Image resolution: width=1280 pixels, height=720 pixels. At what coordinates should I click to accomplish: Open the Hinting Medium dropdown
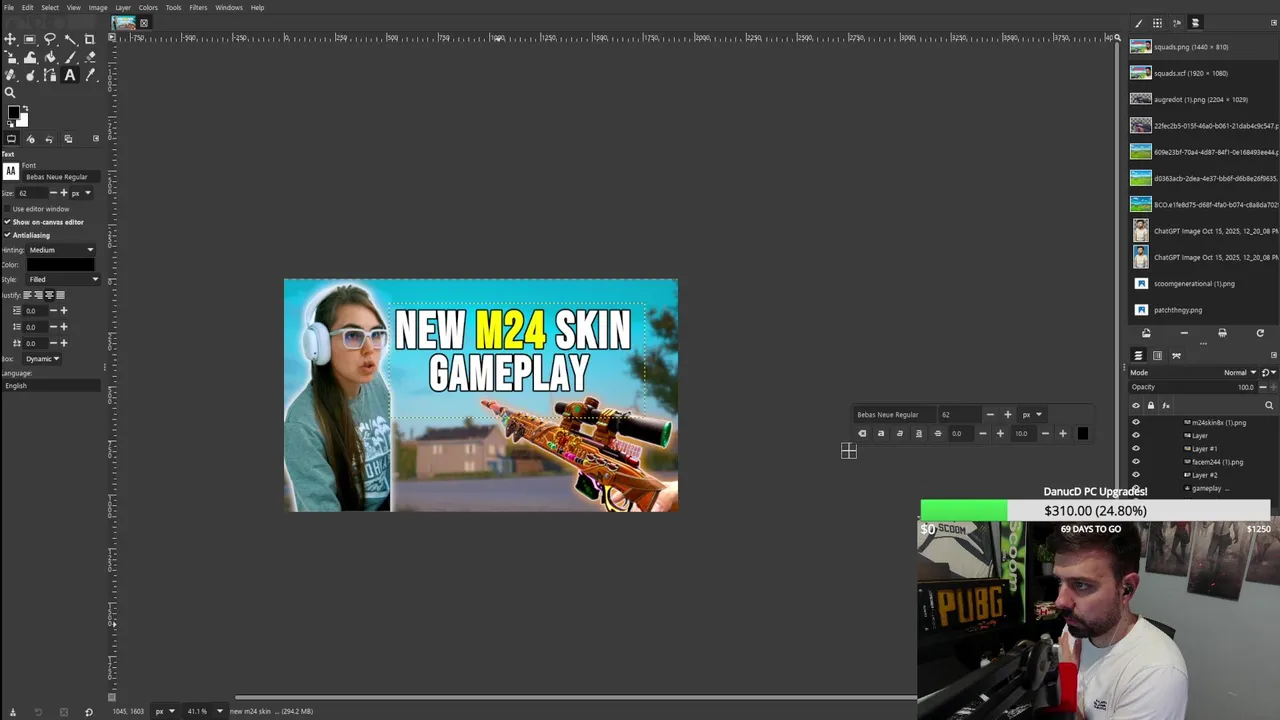point(61,250)
